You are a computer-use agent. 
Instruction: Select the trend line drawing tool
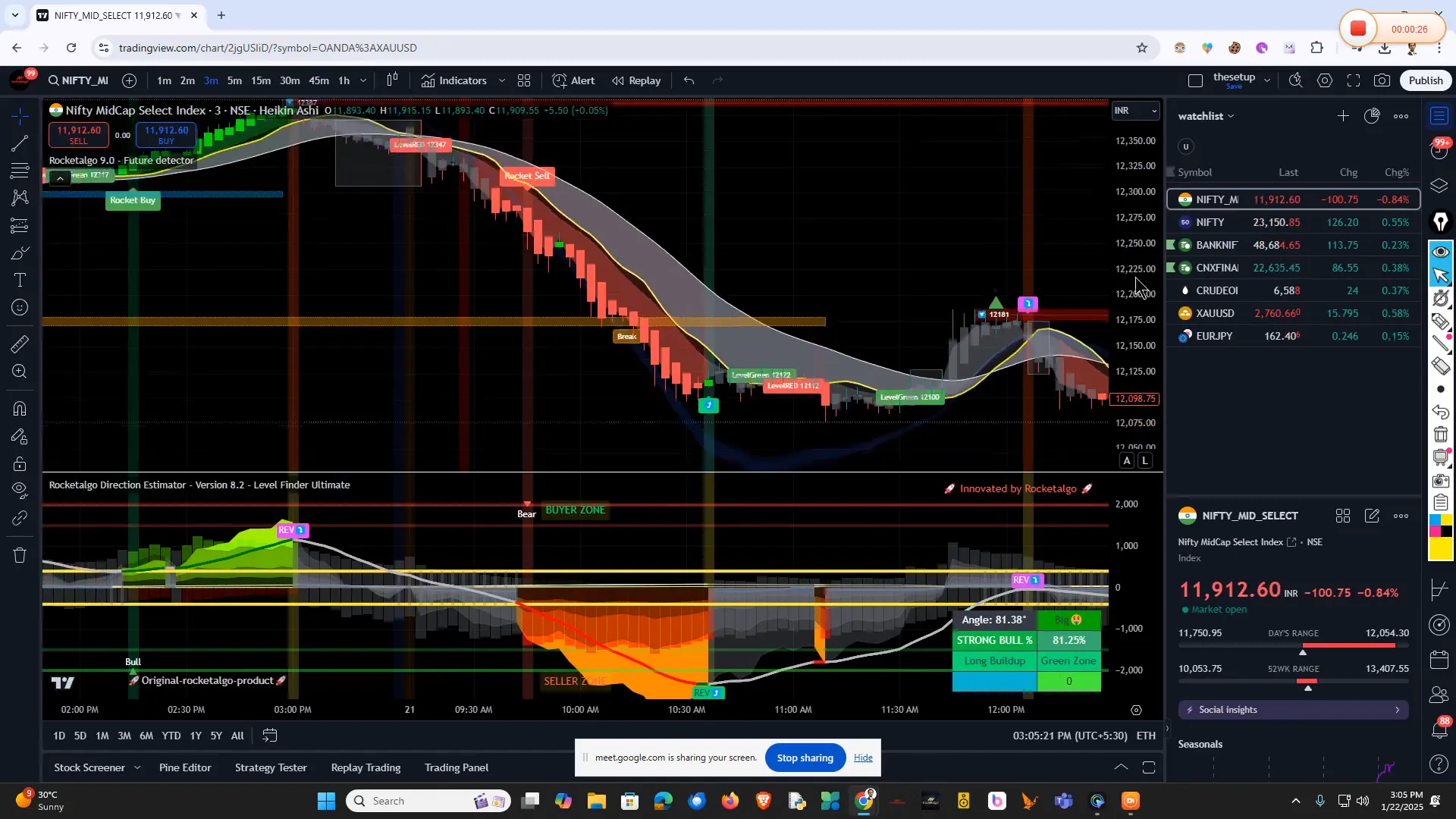(20, 143)
